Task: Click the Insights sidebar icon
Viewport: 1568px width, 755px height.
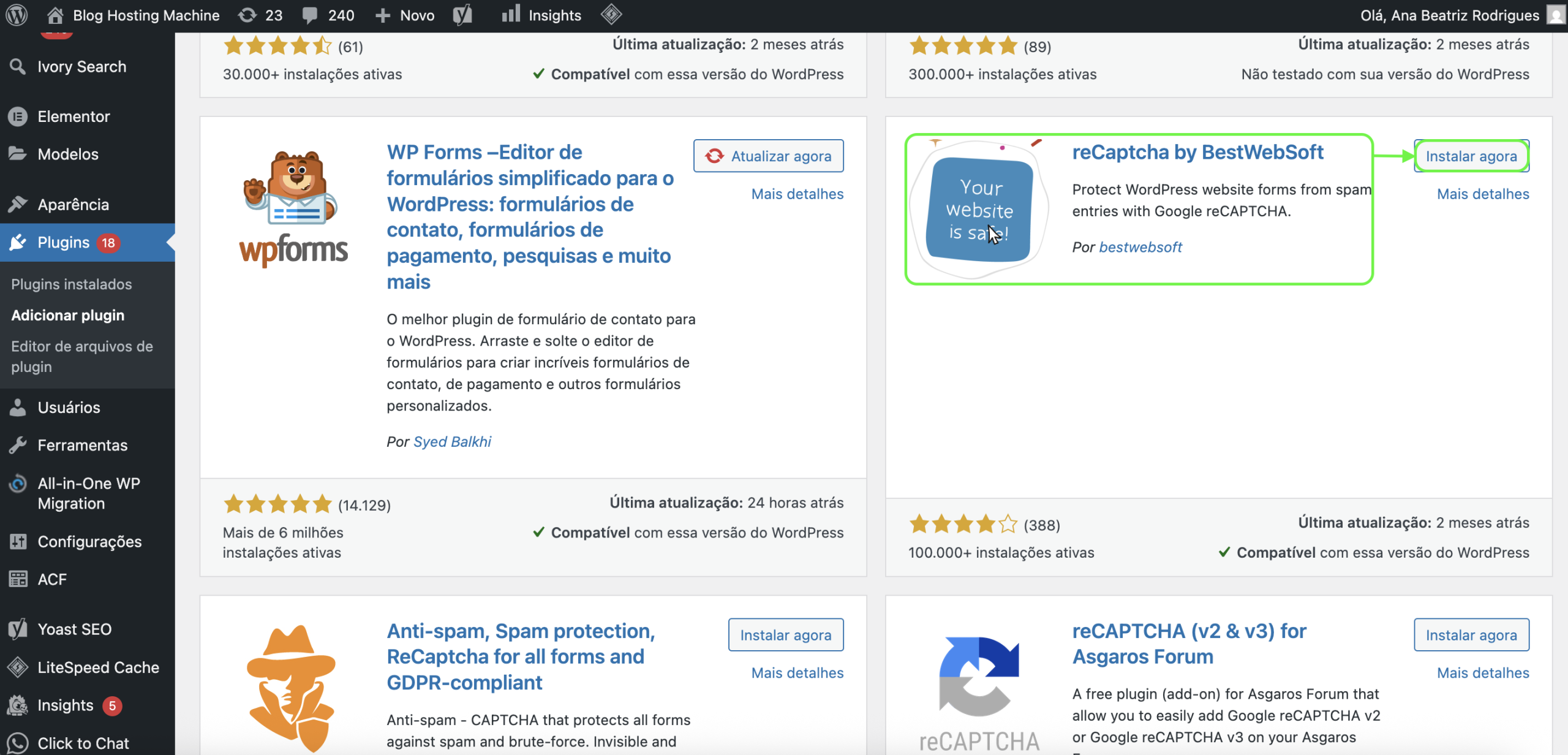Action: pyautogui.click(x=18, y=705)
